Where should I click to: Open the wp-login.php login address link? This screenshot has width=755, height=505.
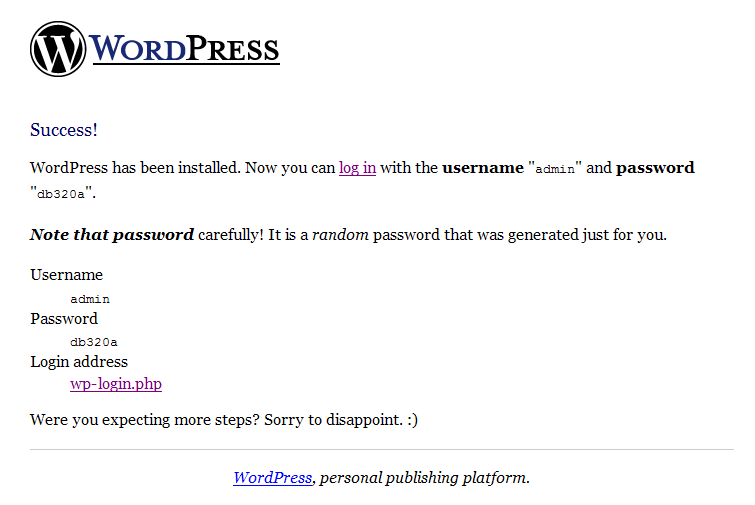116,384
